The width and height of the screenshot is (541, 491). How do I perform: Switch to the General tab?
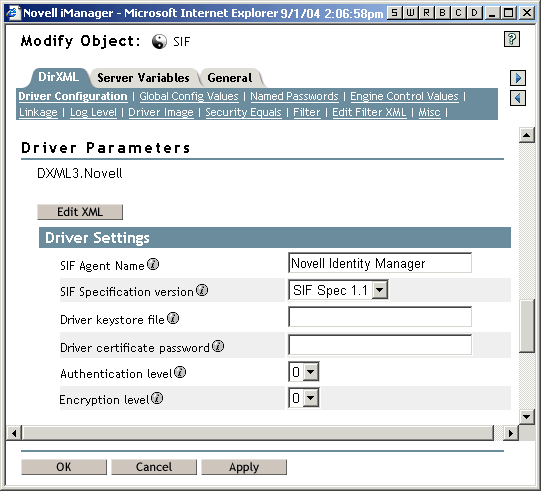[230, 78]
